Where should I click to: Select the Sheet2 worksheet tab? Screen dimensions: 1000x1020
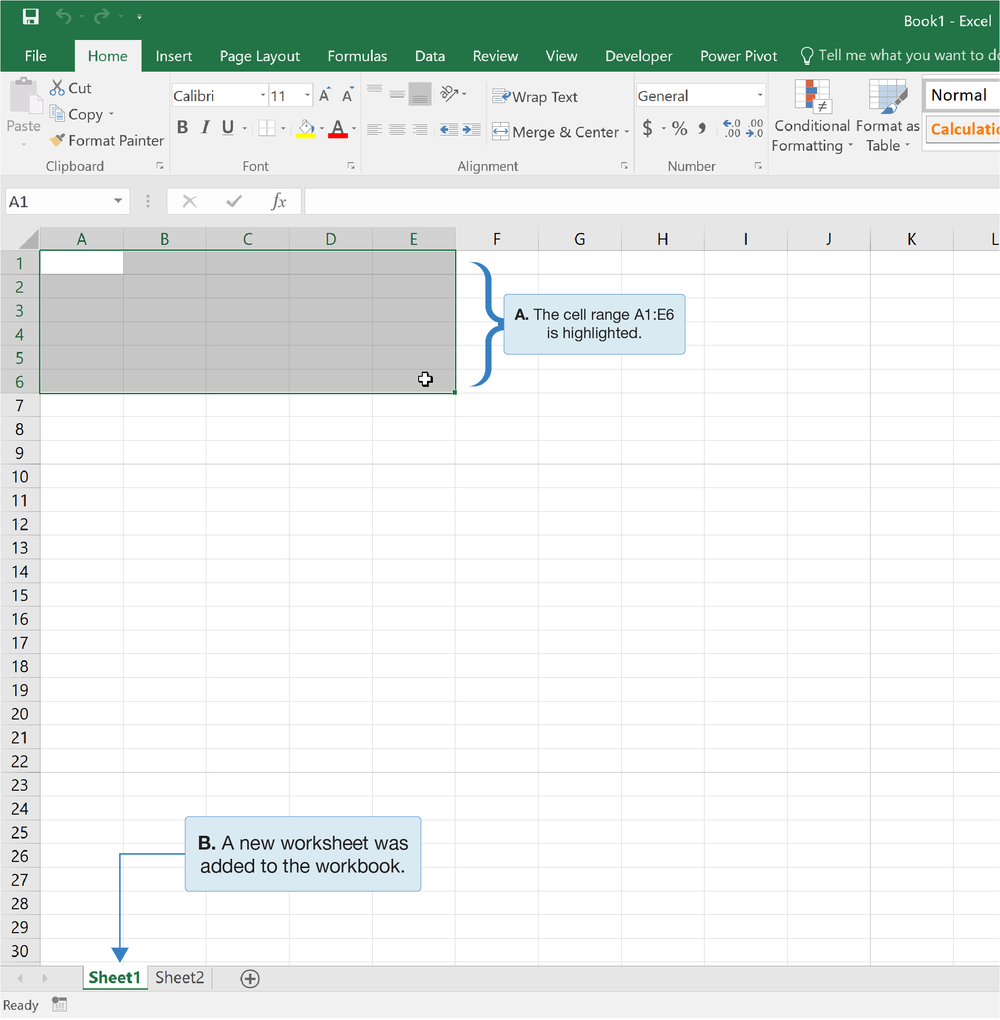[179, 977]
